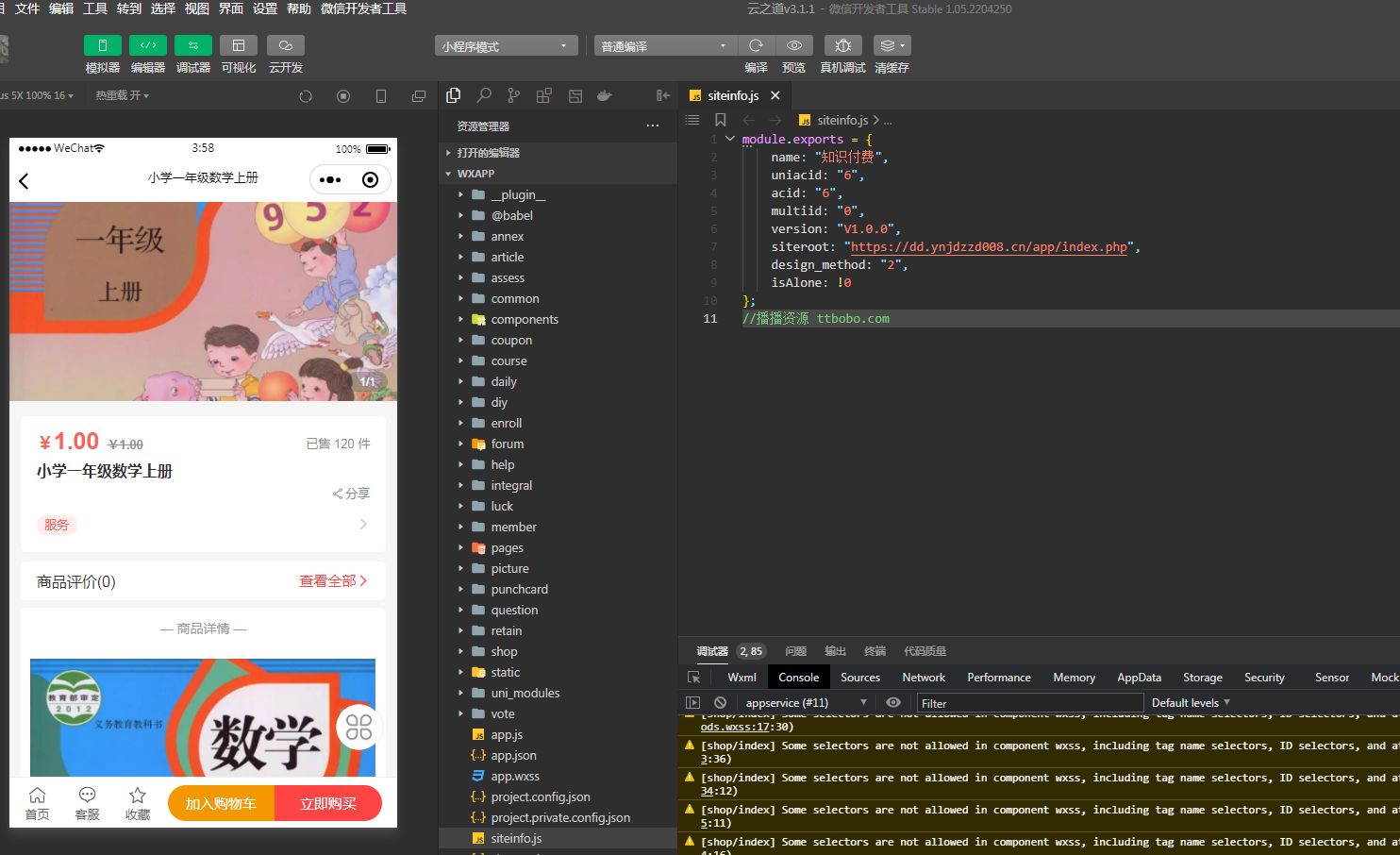Viewport: 1400px width, 855px height.
Task: Close mini program via capsule circle button
Action: 371,179
